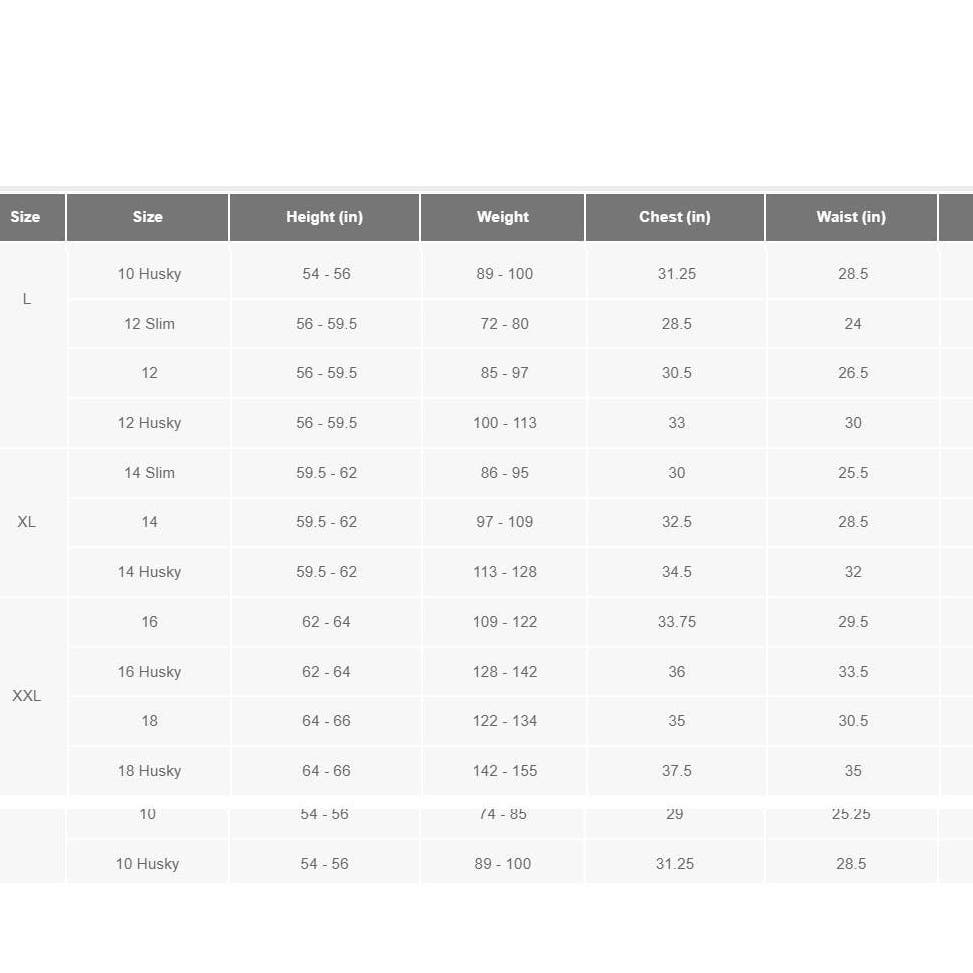Select the L size group cell

point(27,299)
